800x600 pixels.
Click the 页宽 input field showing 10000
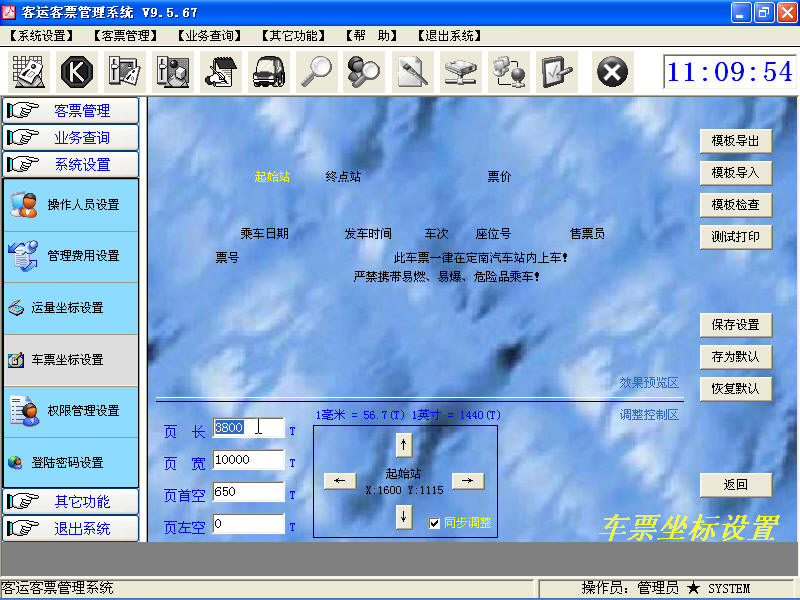click(248, 460)
